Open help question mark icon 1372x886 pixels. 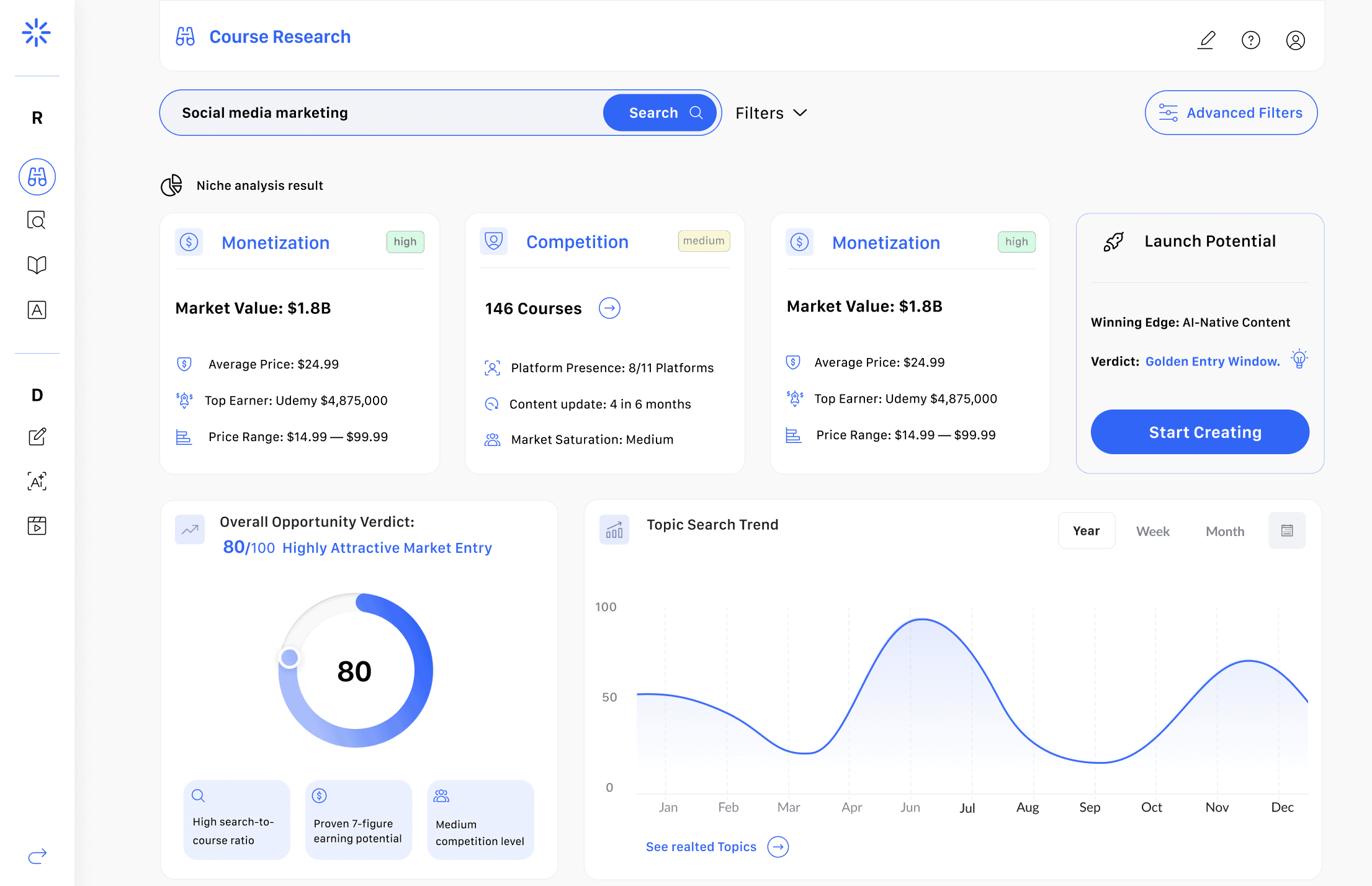[1250, 40]
